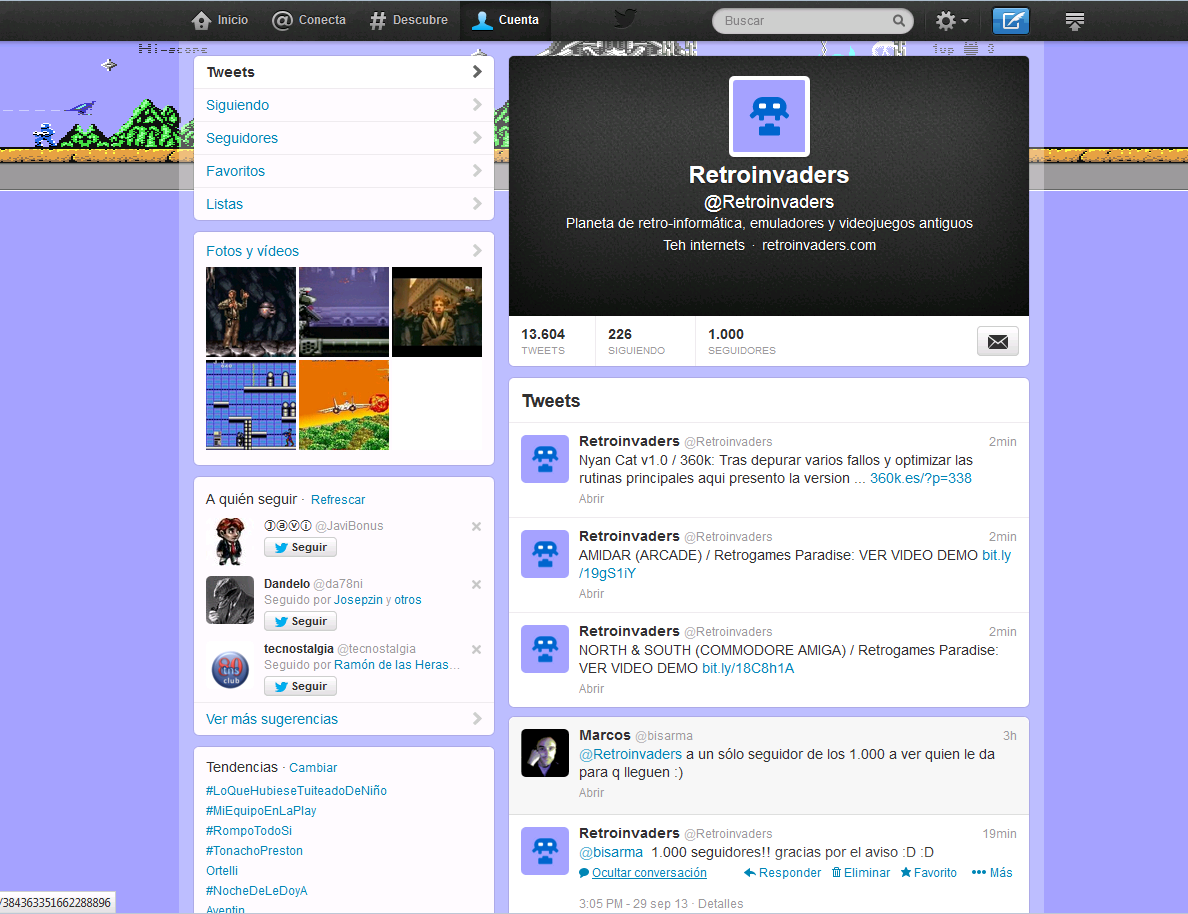View 1.000 Seguidores count

click(742, 341)
